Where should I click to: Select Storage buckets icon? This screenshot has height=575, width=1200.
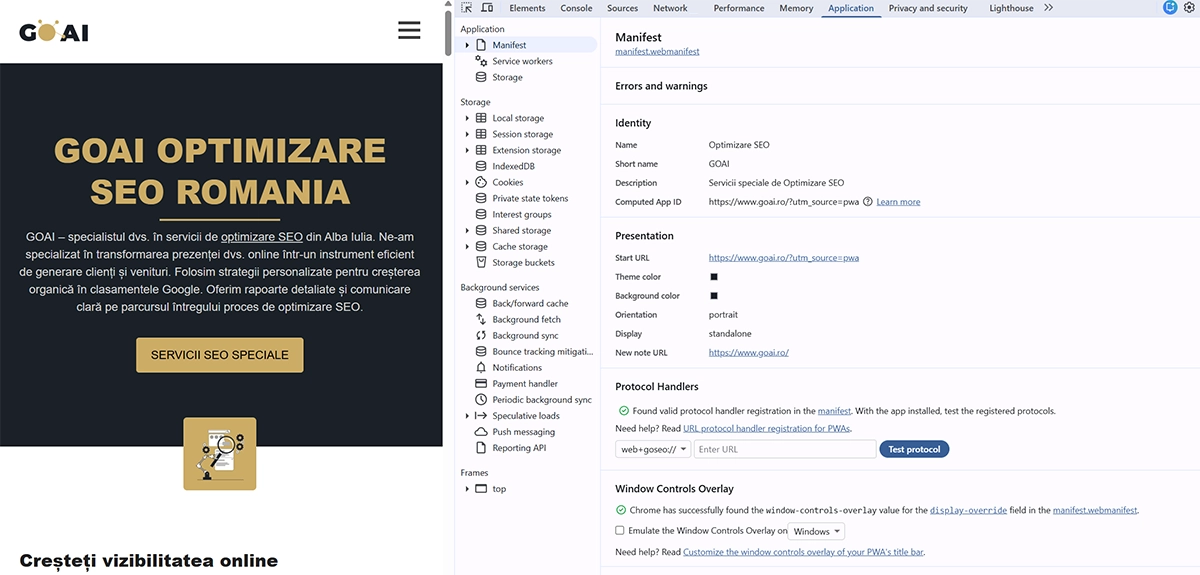point(481,262)
